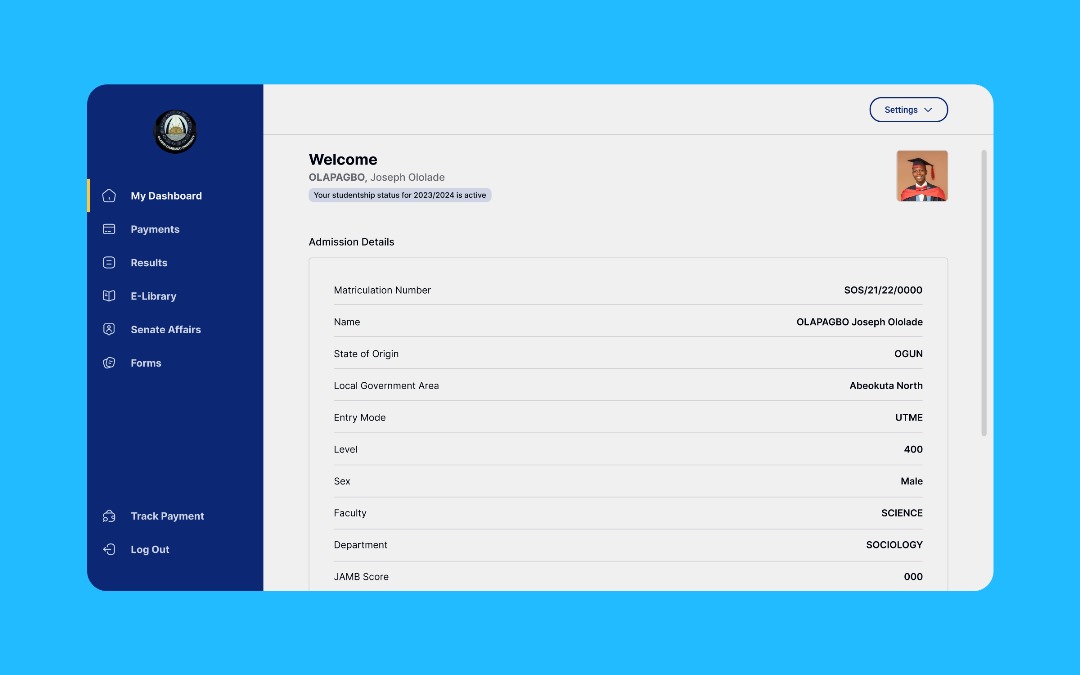Click the Department label
Viewport: 1080px width, 675px height.
pos(360,545)
